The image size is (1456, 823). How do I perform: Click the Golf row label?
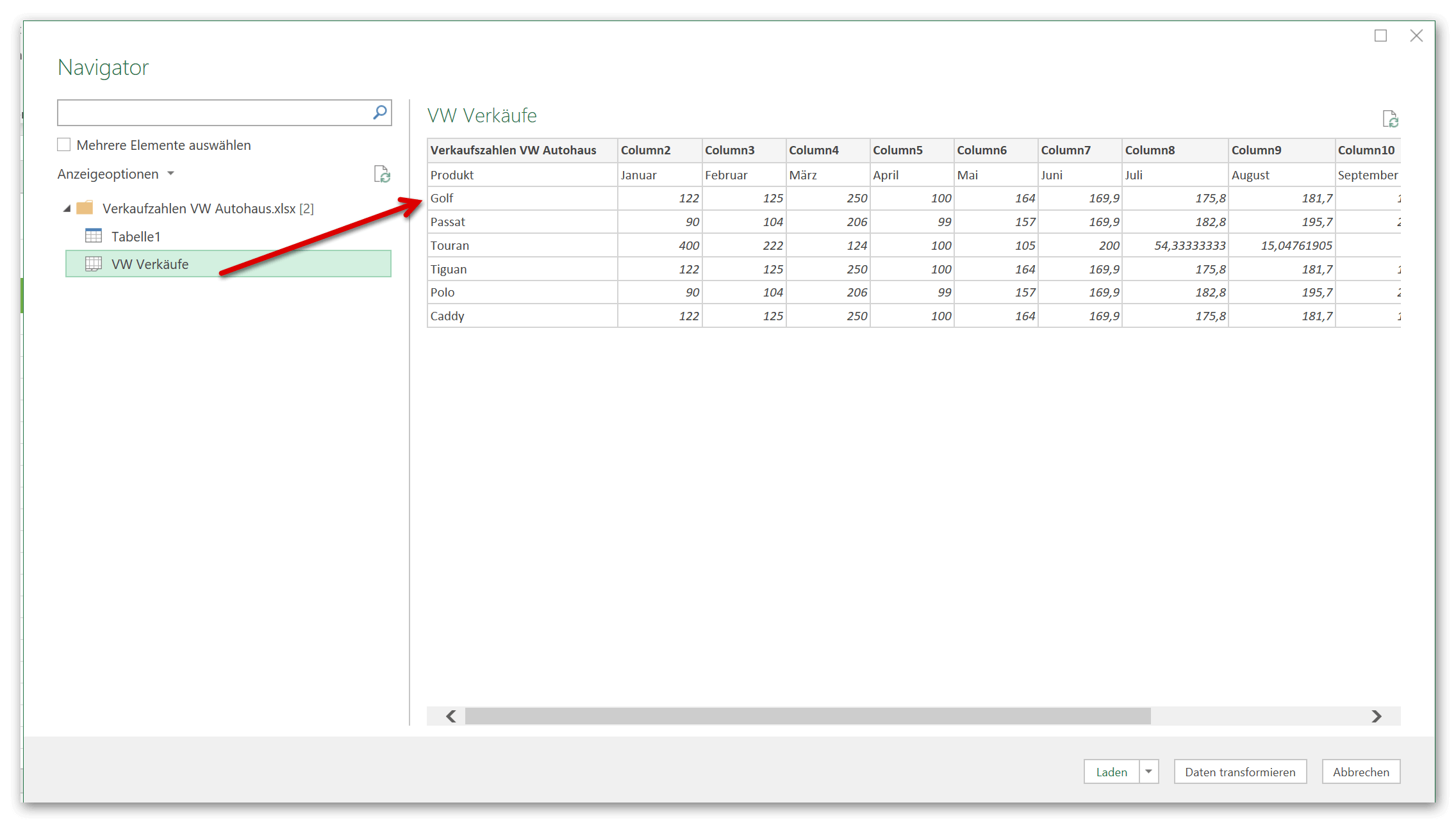coord(522,199)
